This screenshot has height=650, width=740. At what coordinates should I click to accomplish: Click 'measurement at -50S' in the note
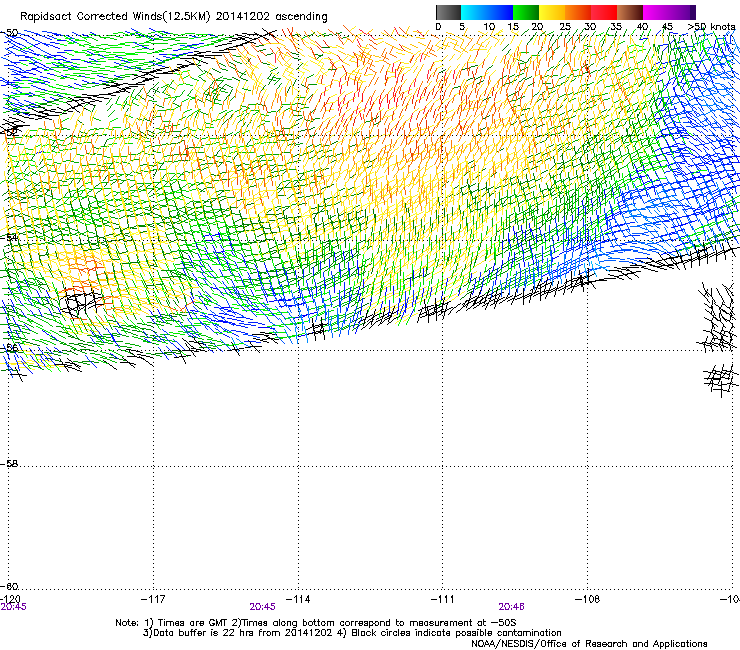[x=462, y=623]
